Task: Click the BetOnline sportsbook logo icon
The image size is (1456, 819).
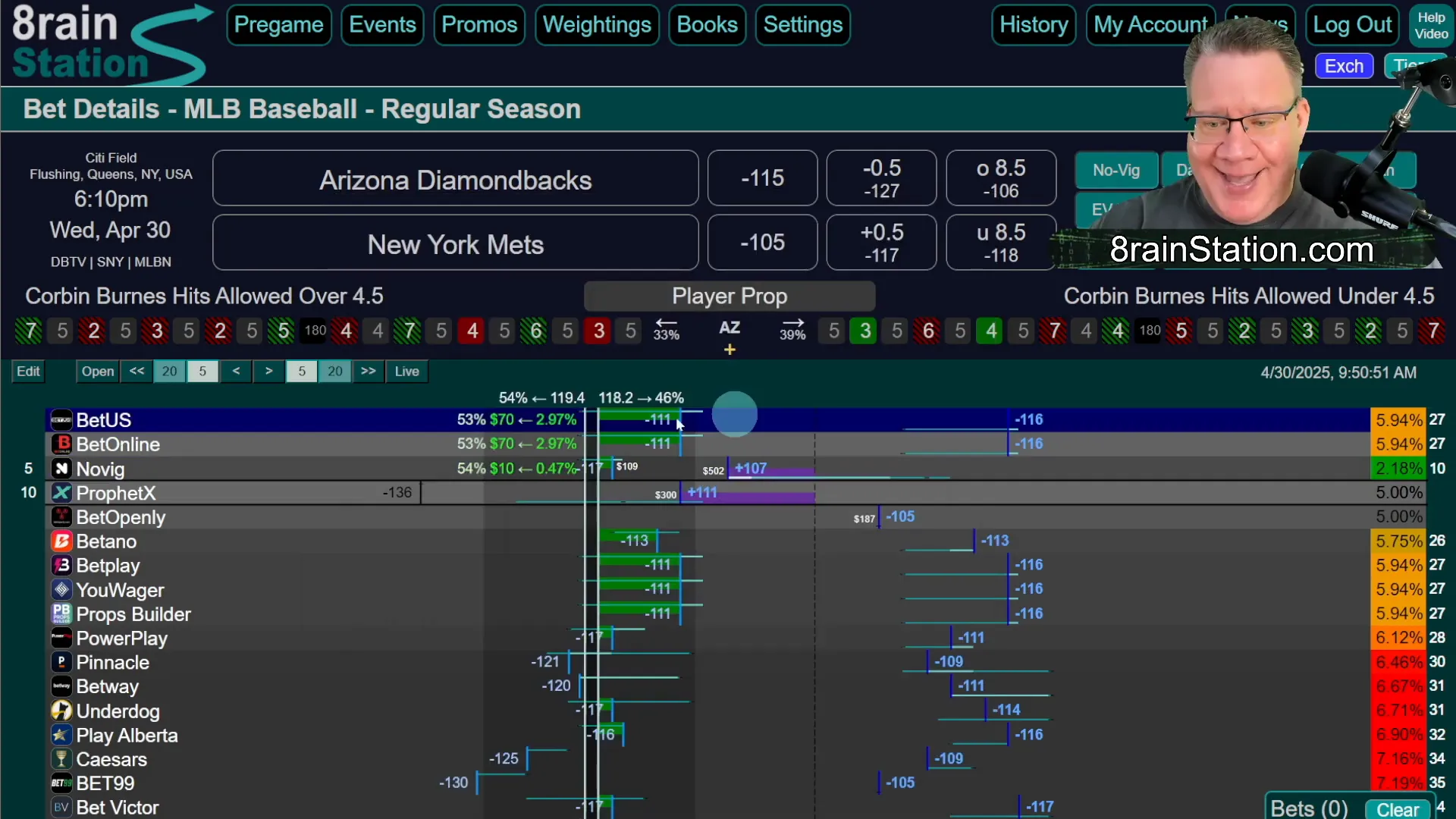Action: tap(61, 444)
